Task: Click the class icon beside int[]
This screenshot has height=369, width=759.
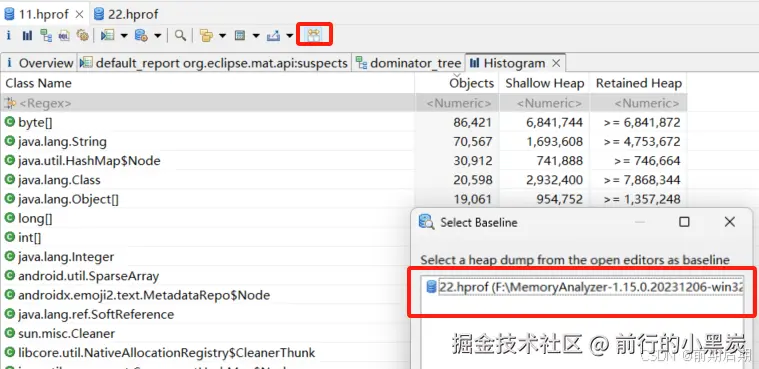Action: click(10, 237)
